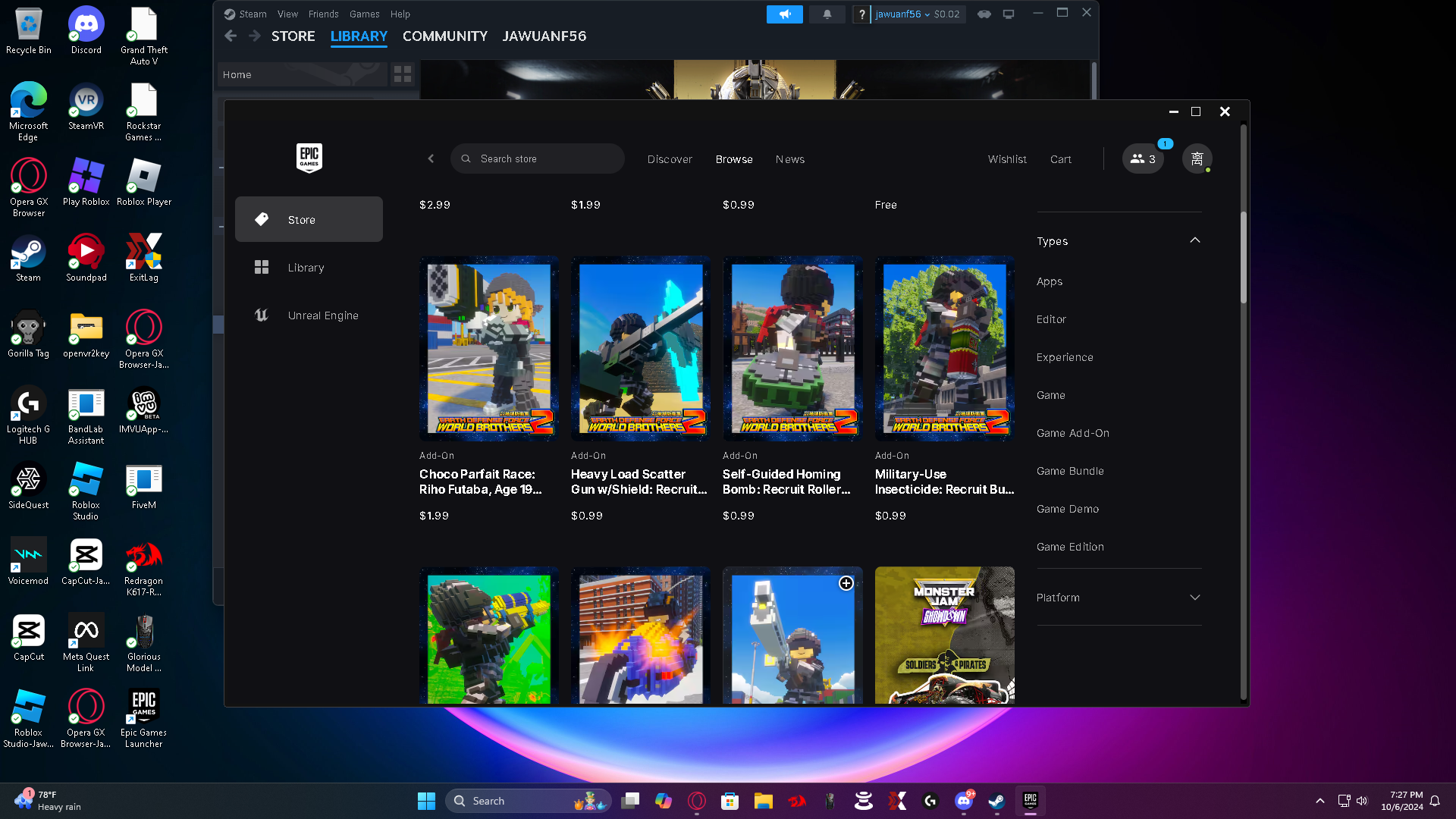Add the third game to wishlist via plus icon
The width and height of the screenshot is (1456, 819).
[x=846, y=583]
